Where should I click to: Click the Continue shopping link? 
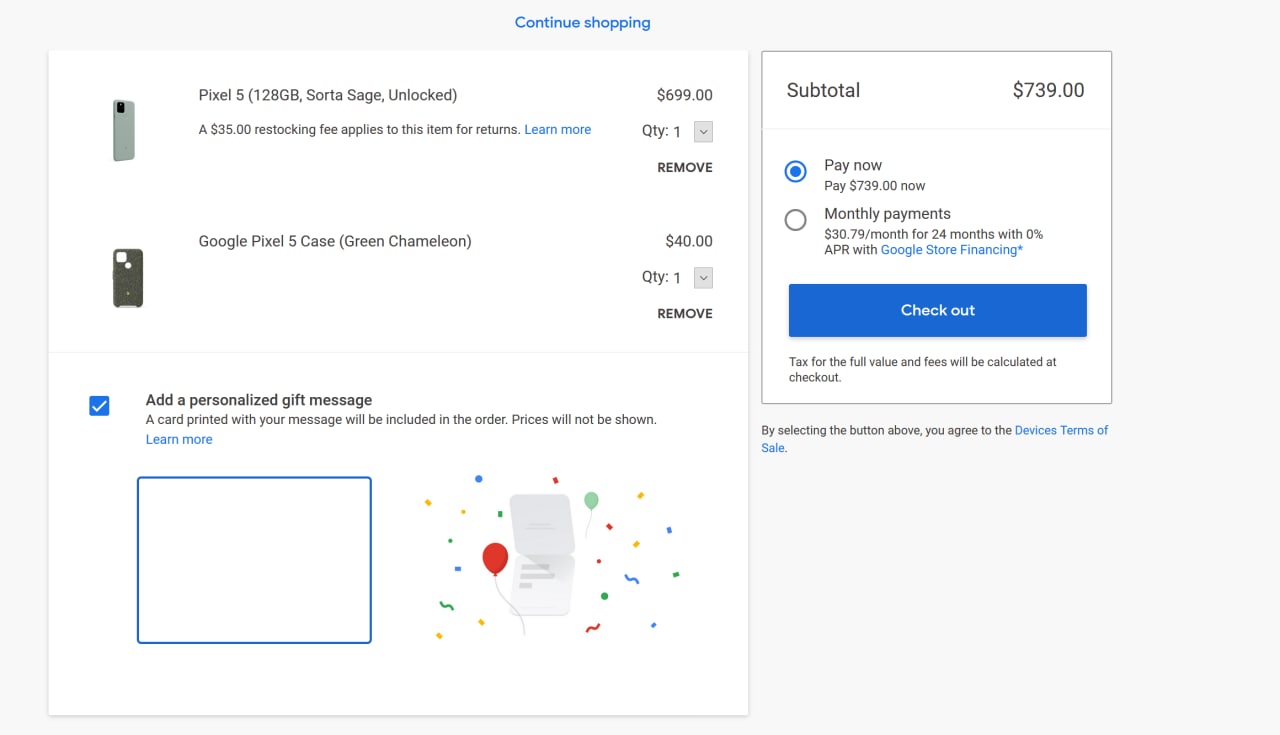pyautogui.click(x=582, y=22)
